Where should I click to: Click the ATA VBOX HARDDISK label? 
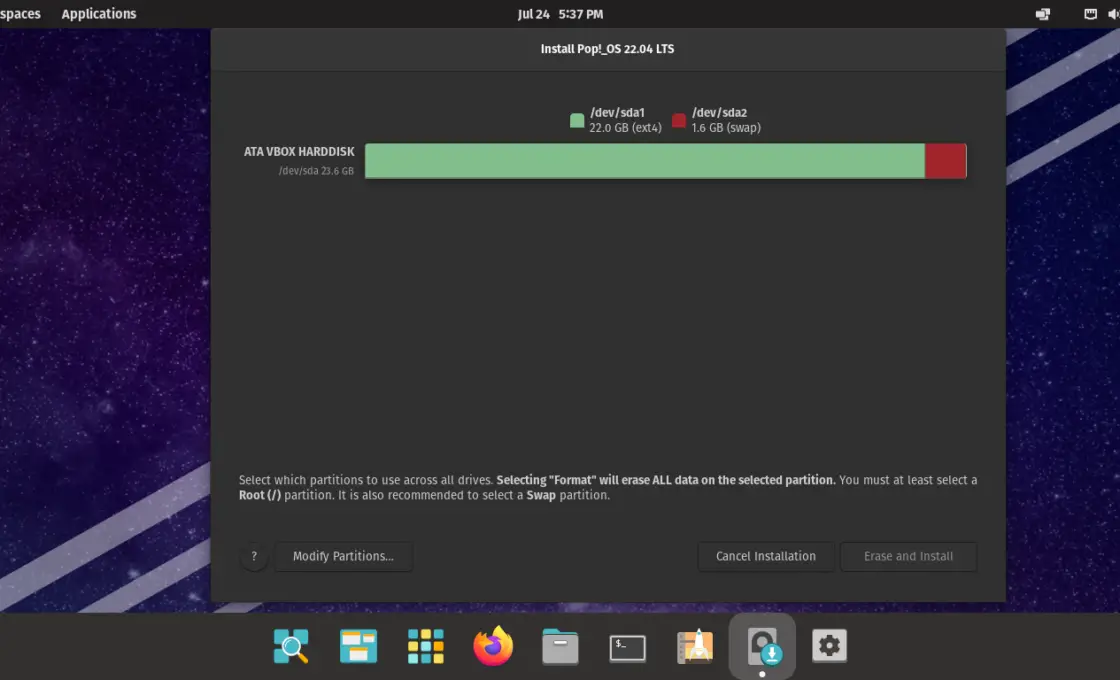[x=299, y=151]
